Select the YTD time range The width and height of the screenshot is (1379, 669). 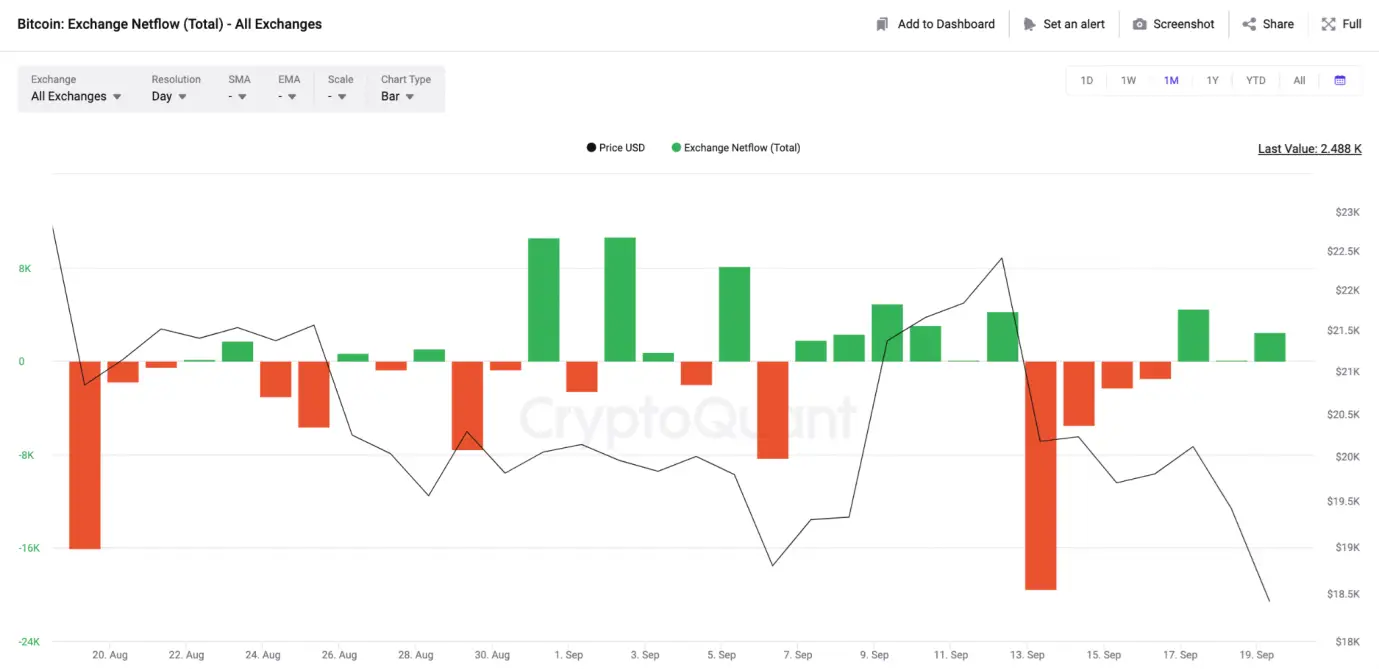click(1255, 80)
